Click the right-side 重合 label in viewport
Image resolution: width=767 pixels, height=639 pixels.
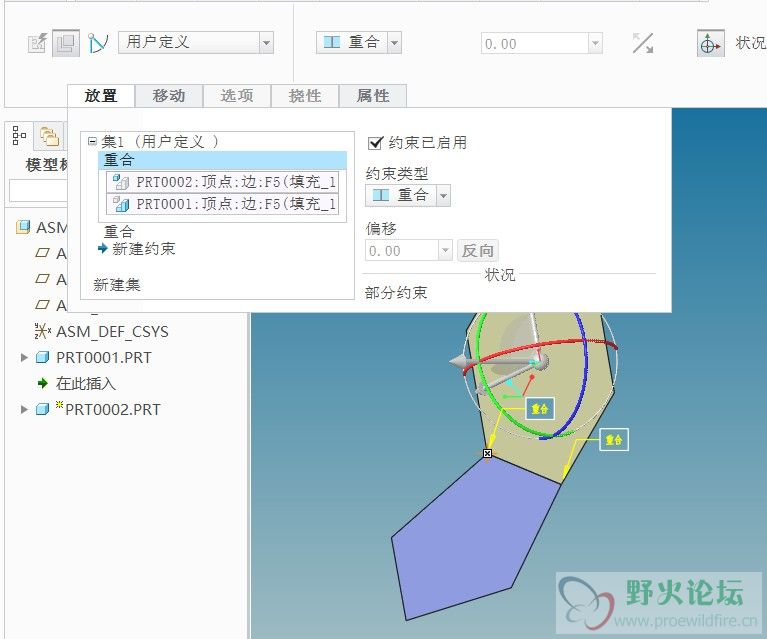tap(614, 439)
